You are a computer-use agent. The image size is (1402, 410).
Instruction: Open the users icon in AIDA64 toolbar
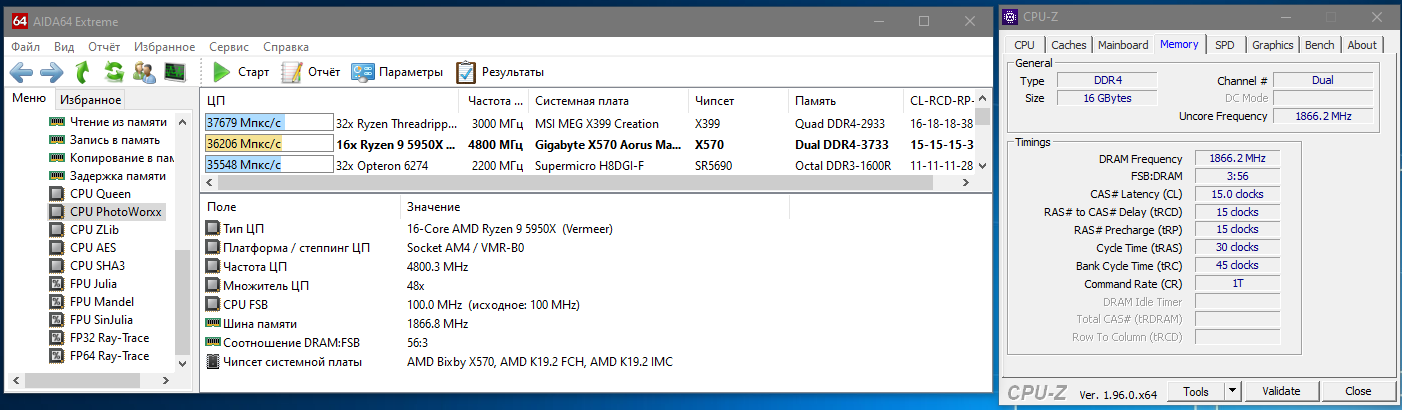tap(144, 72)
